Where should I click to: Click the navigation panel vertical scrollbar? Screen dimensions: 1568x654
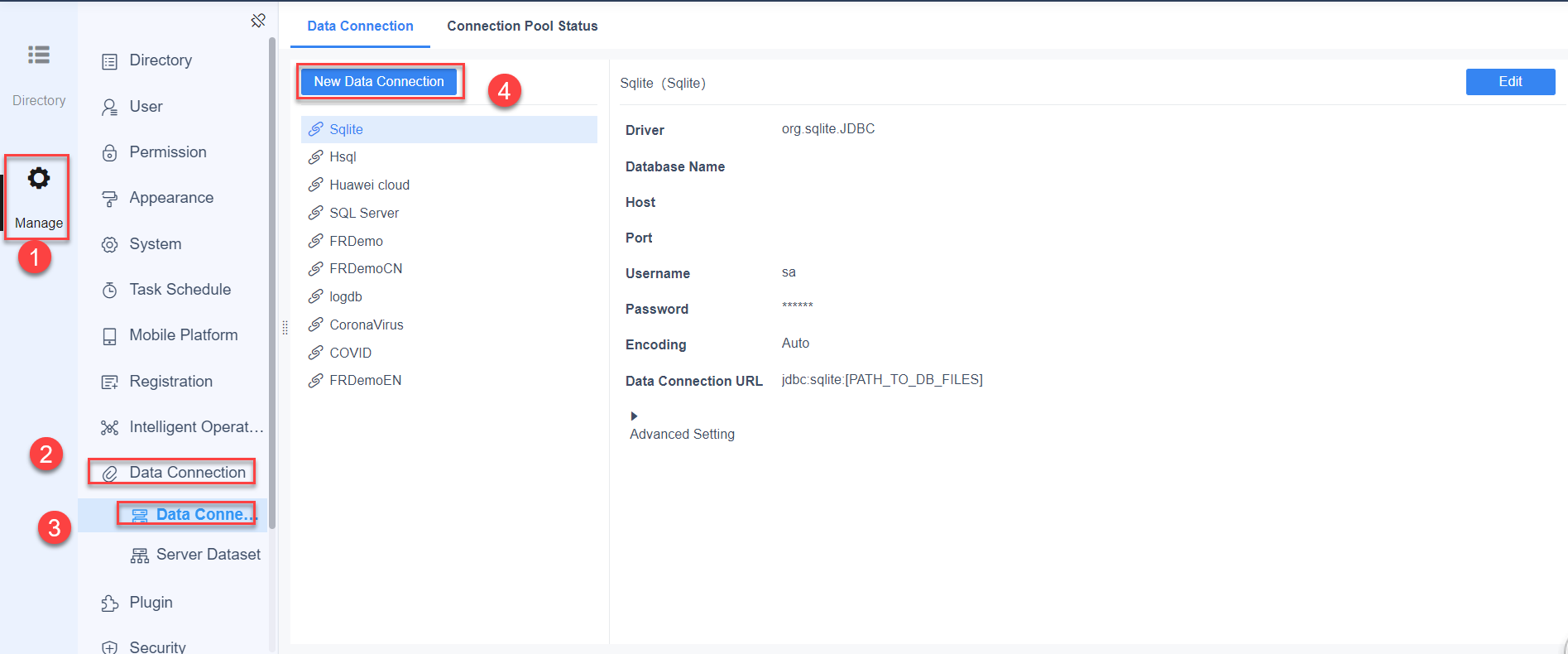pyautogui.click(x=272, y=281)
